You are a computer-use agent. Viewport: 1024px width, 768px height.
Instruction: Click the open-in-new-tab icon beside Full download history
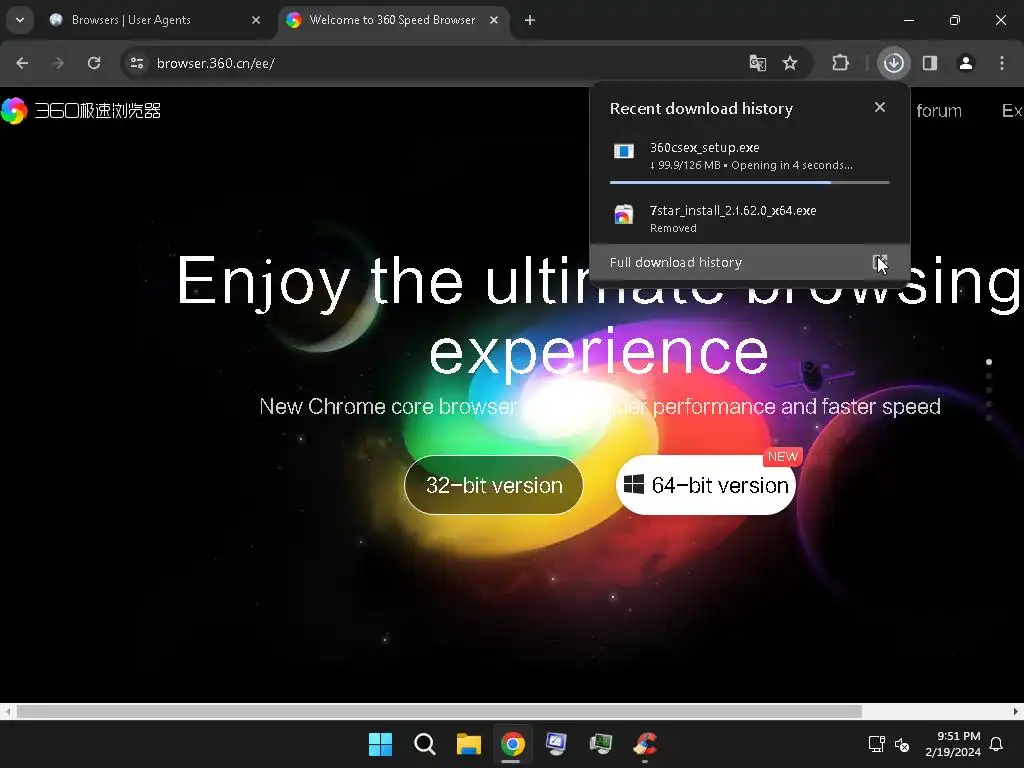880,263
